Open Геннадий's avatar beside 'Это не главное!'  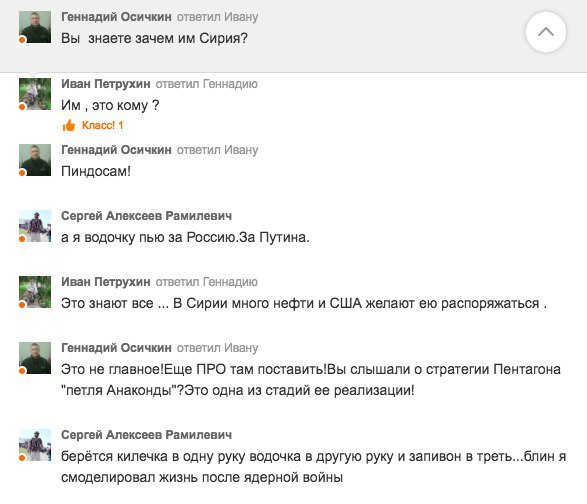point(35,358)
